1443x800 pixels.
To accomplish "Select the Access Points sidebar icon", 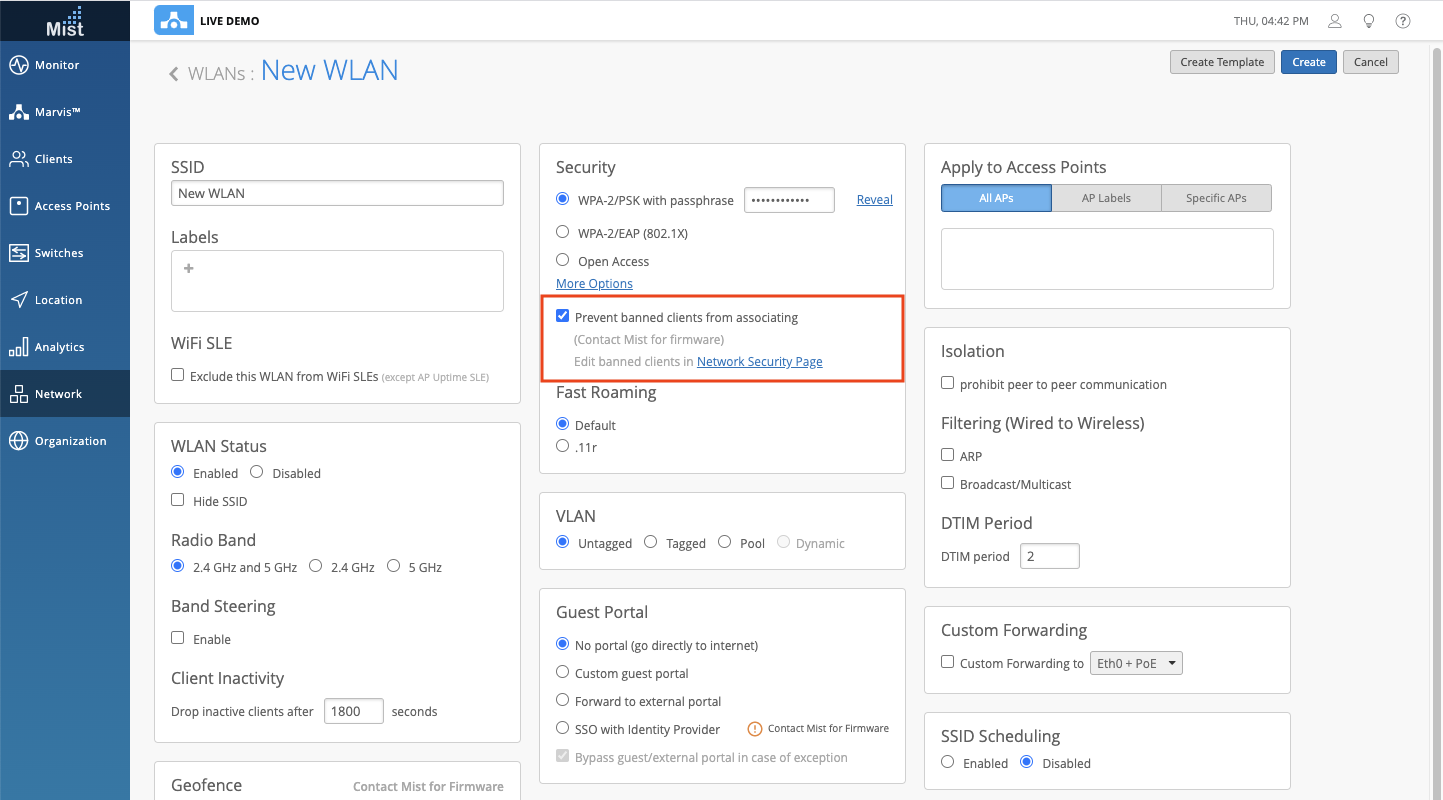I will point(18,206).
